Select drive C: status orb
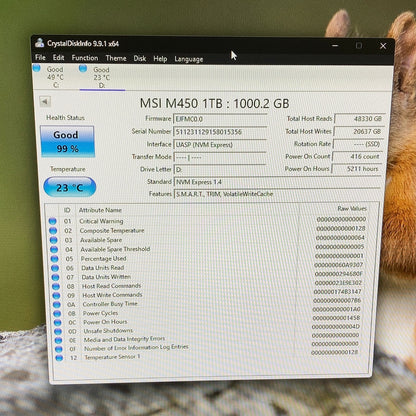 point(36,68)
